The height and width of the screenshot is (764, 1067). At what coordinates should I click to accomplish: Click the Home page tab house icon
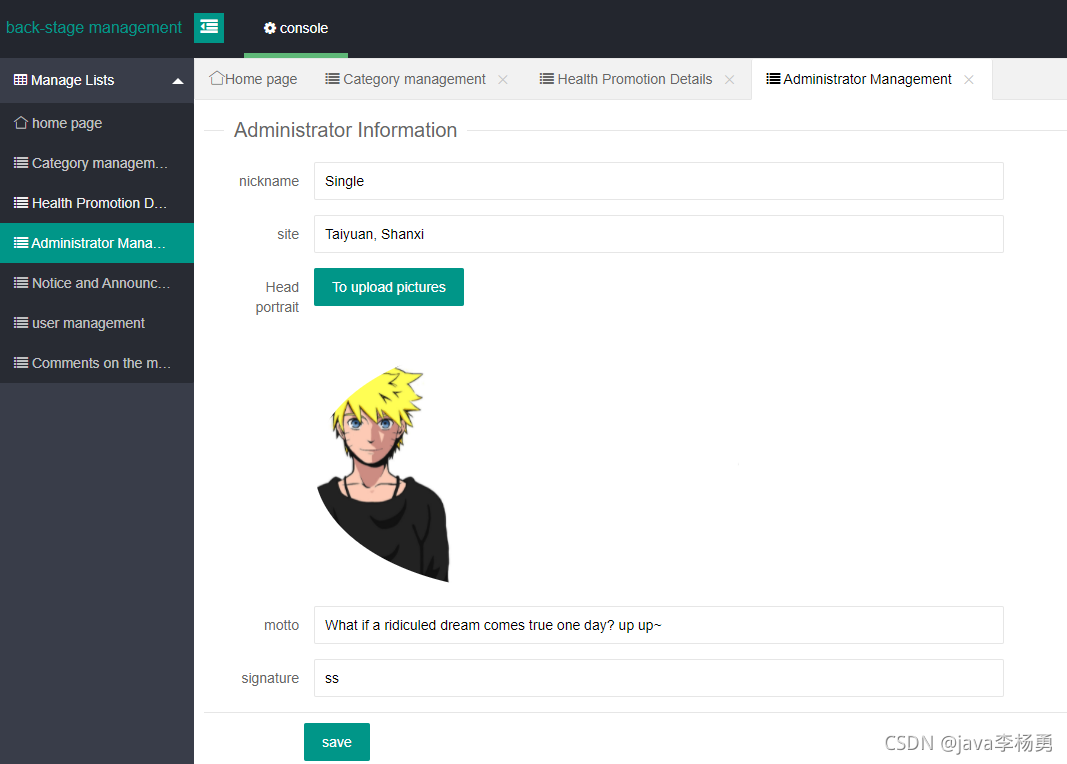(x=216, y=78)
